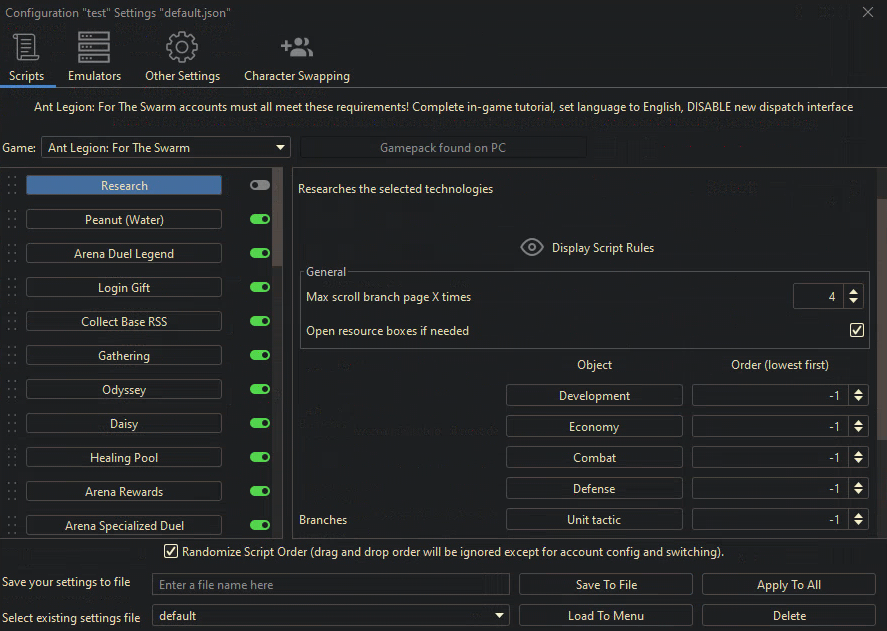
Task: Click the file name input field
Action: click(x=331, y=585)
